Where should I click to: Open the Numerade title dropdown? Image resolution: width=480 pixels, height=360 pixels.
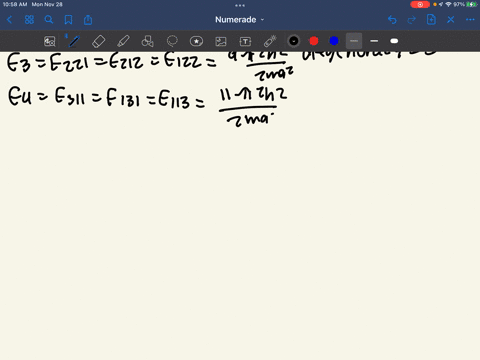point(239,20)
